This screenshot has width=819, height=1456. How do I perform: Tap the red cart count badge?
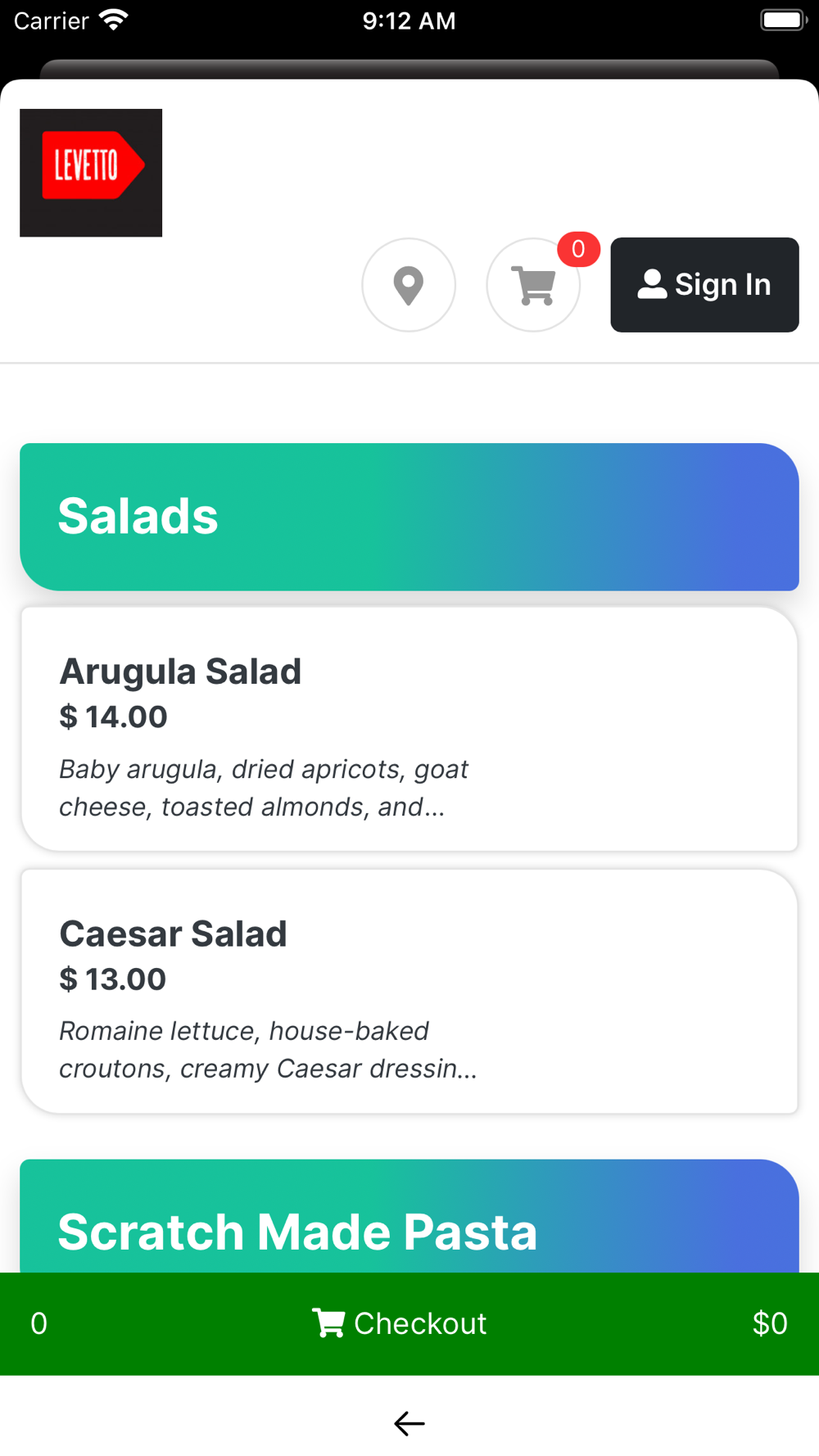coord(578,249)
